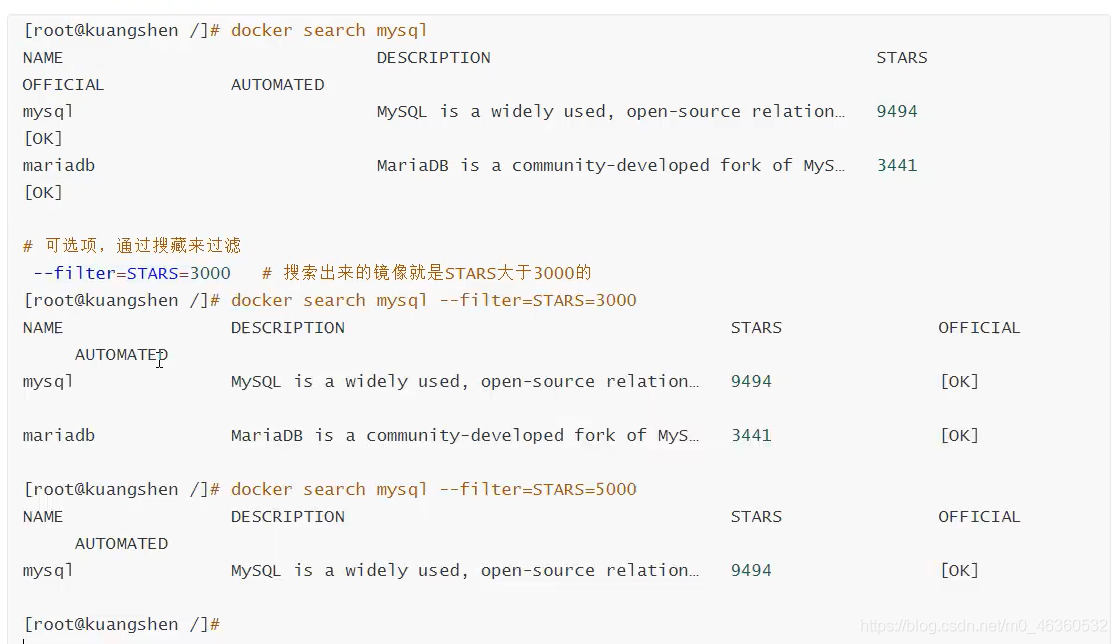The image size is (1117, 644).
Task: Click the 'mariadb' name in the STARS=3000 output
Action: (x=58, y=435)
